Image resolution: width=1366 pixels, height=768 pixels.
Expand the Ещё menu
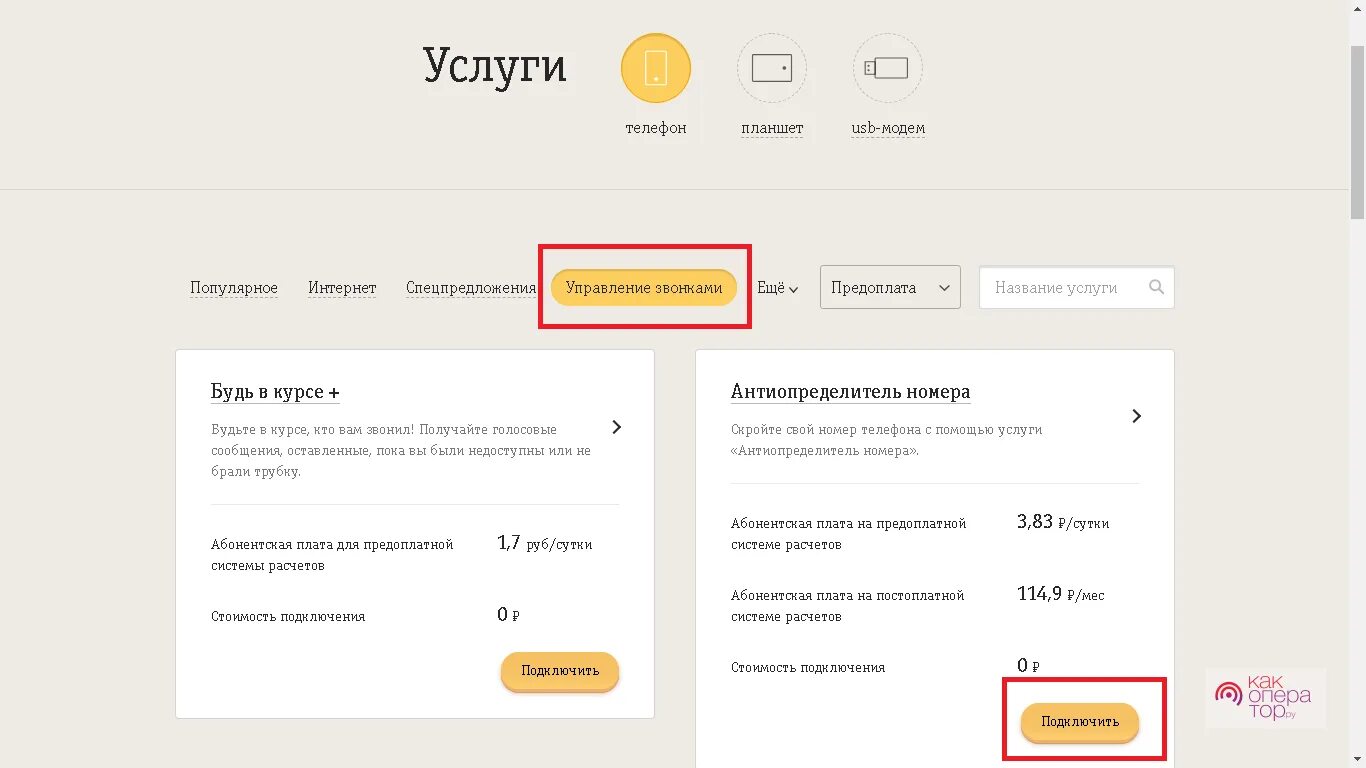[x=777, y=288]
